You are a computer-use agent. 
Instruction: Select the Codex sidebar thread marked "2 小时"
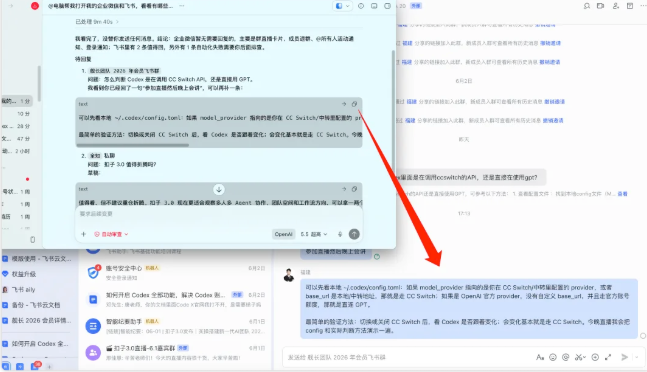(17, 151)
